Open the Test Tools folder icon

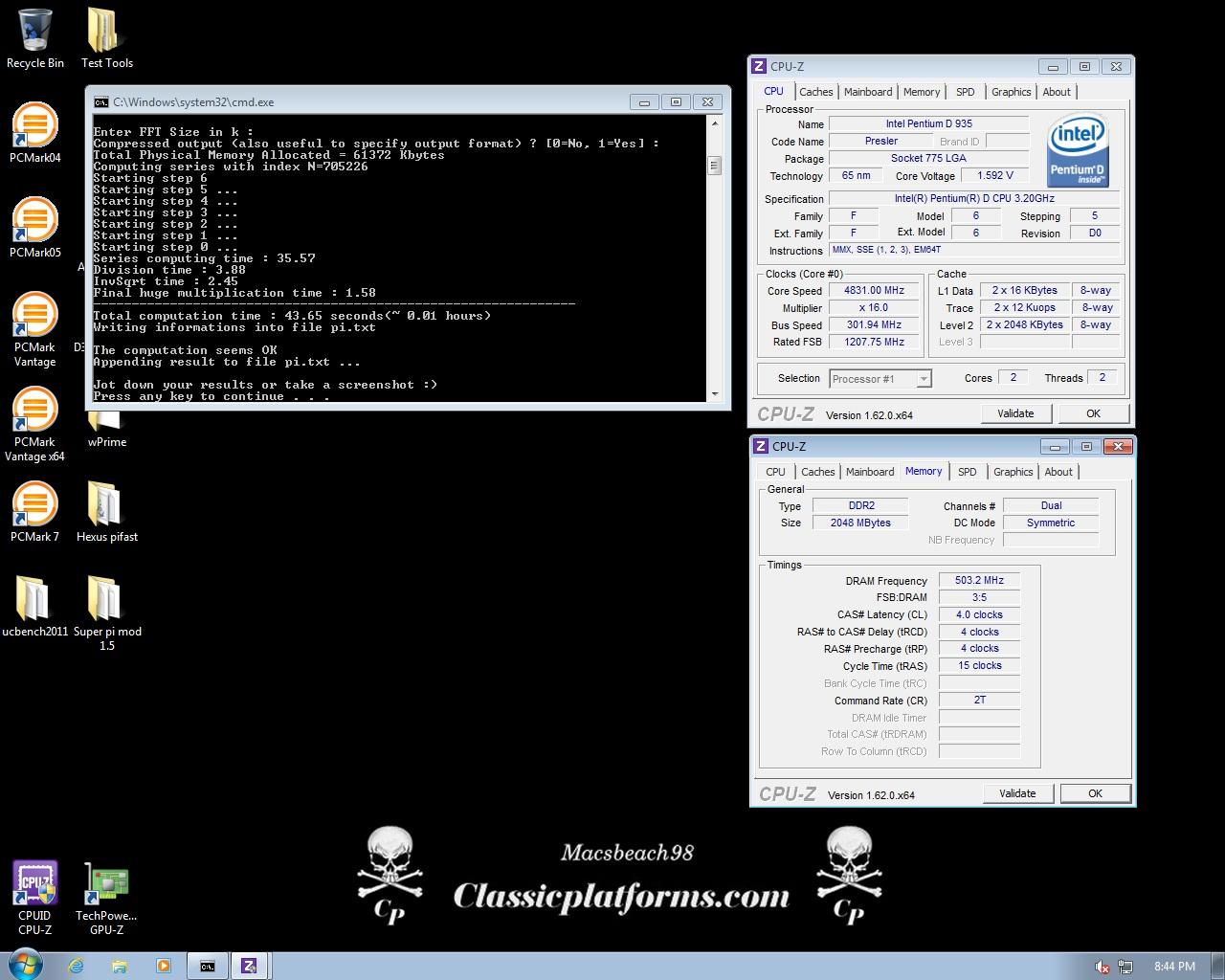point(106,38)
